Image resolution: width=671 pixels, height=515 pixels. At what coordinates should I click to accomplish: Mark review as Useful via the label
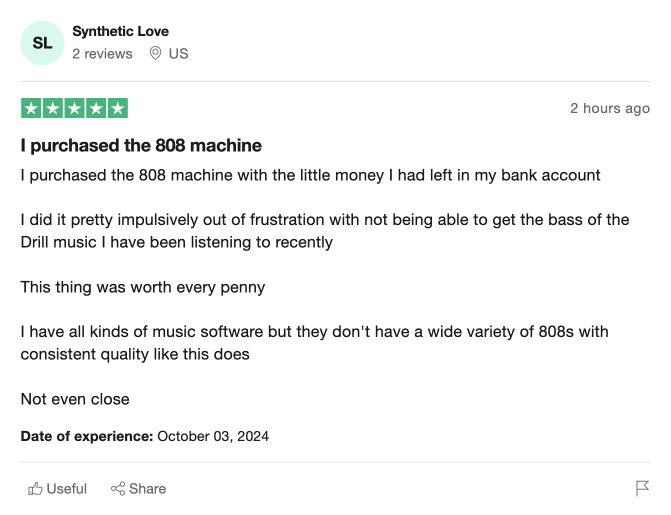[x=66, y=488]
